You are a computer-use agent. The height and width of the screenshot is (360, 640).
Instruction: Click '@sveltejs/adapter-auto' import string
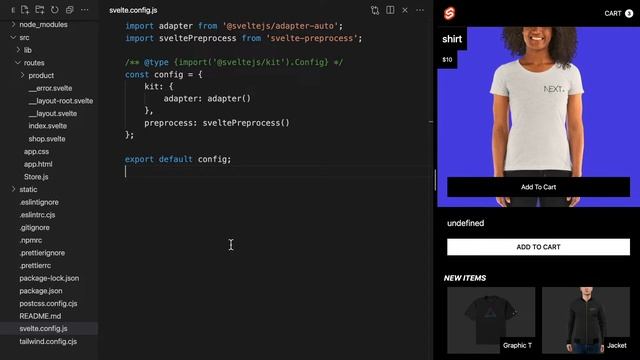[280, 26]
